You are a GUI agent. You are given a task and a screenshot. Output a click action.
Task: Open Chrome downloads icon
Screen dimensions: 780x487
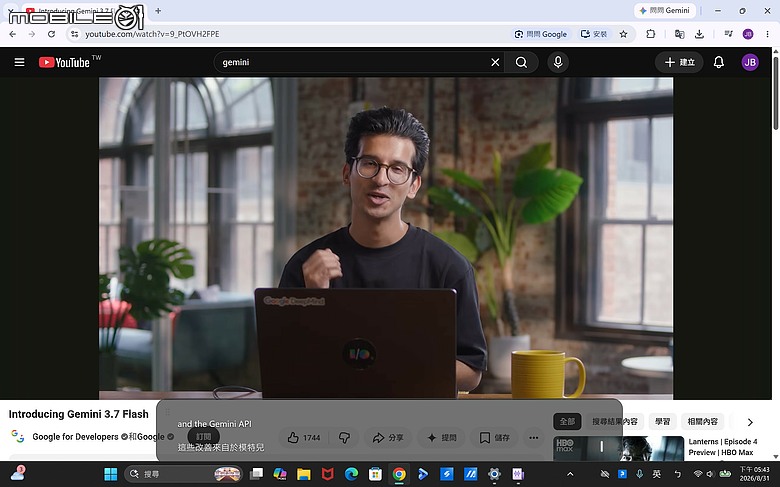[699, 34]
